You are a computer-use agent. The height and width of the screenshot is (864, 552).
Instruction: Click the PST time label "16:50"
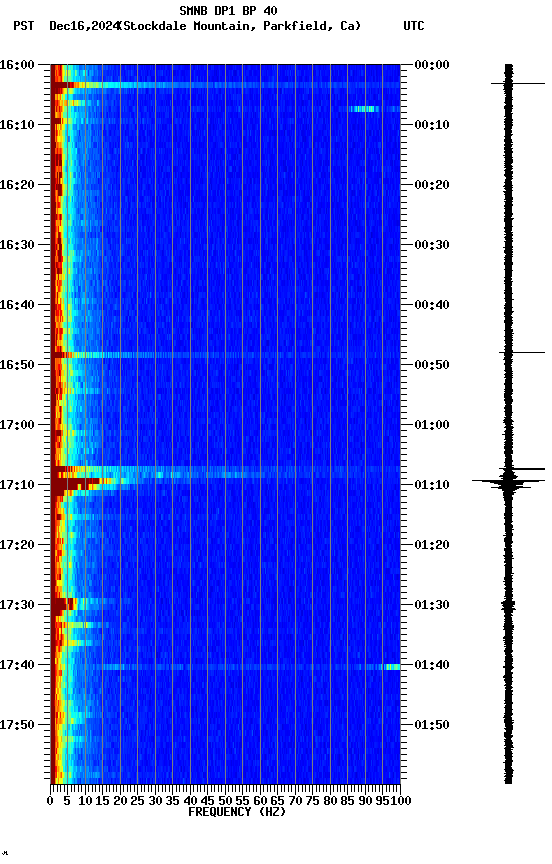tap(17, 365)
